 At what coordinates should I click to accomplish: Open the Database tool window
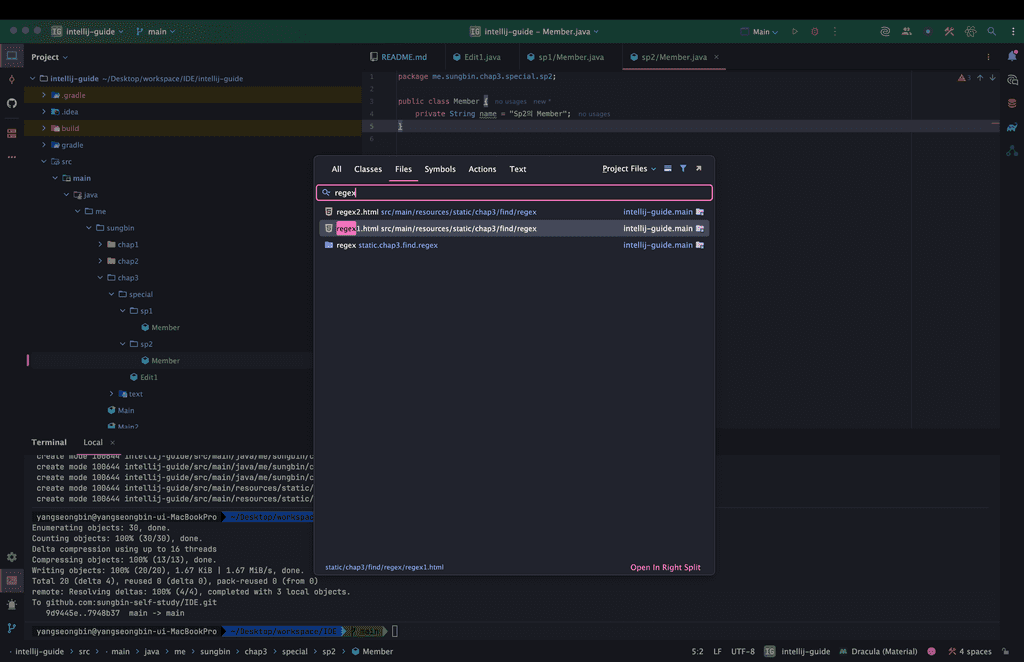tap(1012, 103)
